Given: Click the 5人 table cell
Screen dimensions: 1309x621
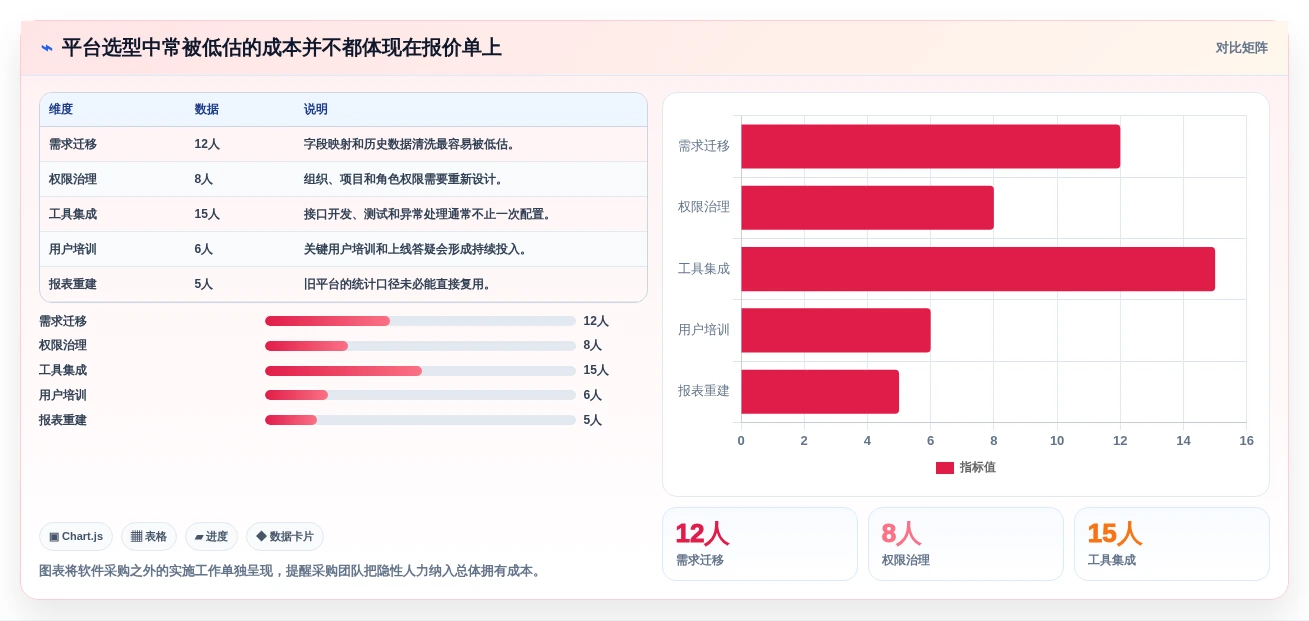Looking at the screenshot, I should (204, 284).
